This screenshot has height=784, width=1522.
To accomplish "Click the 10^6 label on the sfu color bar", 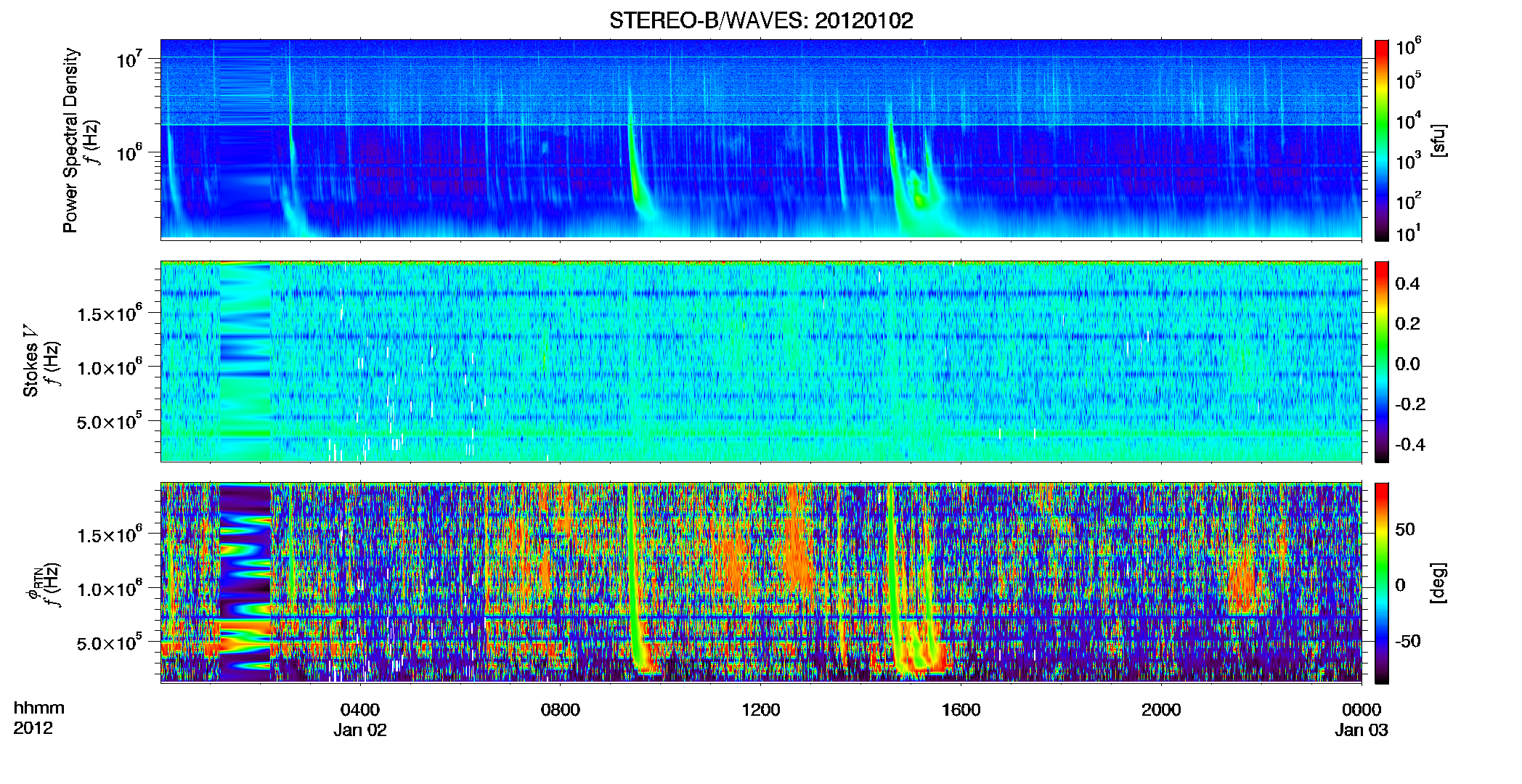I will tap(1409, 47).
